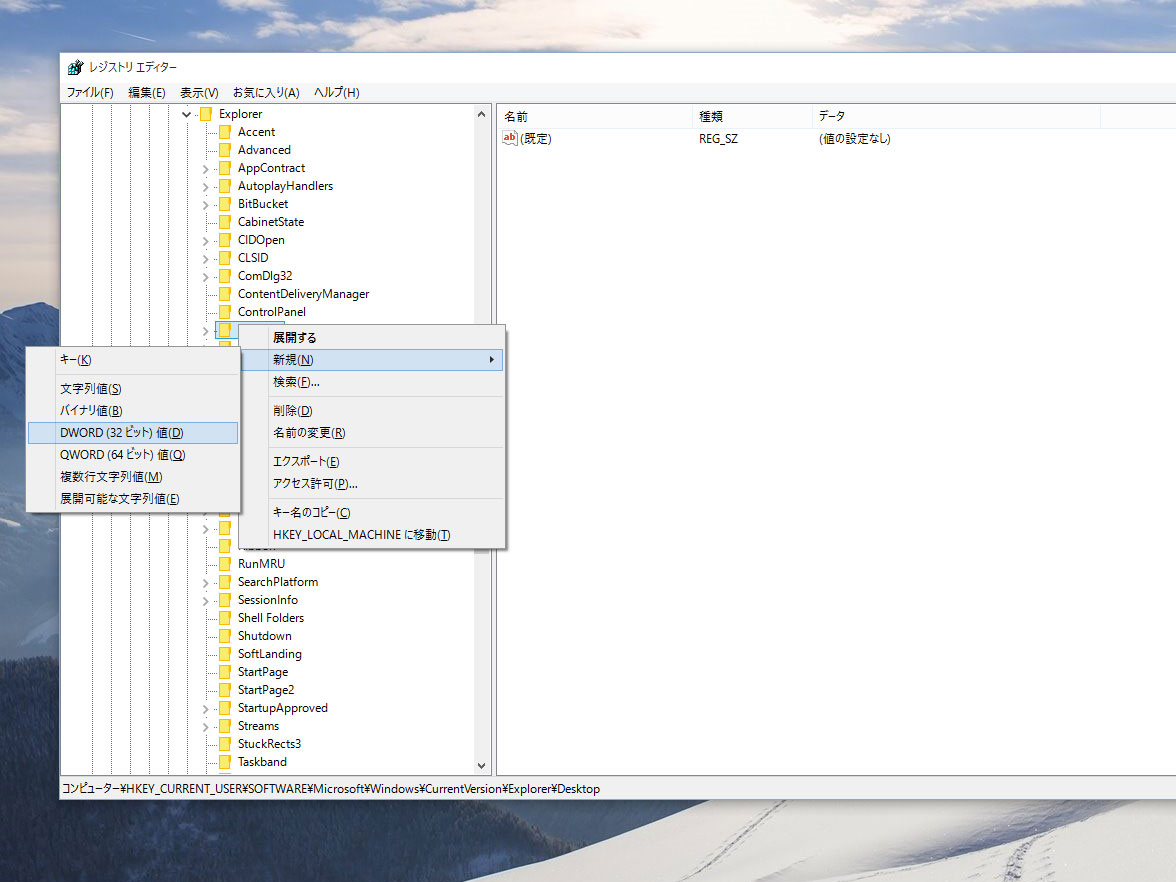Image resolution: width=1176 pixels, height=882 pixels.
Task: Select DWORD (32 ビット) 値 in submenu
Action: point(121,433)
